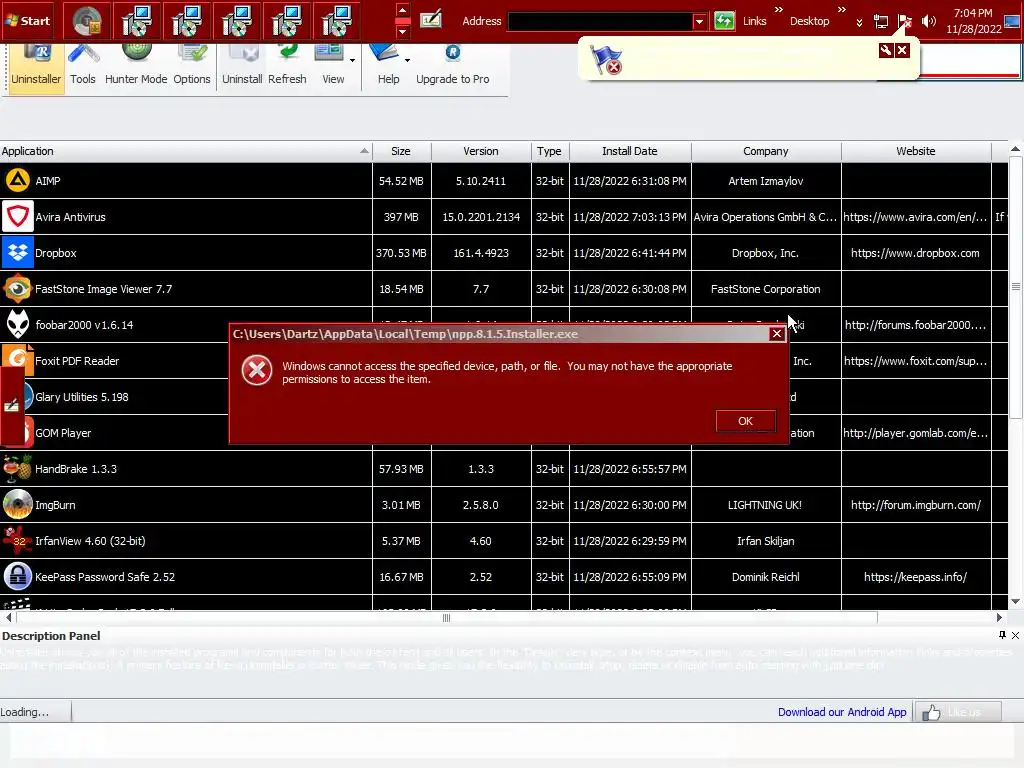The image size is (1024, 768).
Task: Sort by the Size column header
Action: (x=401, y=151)
